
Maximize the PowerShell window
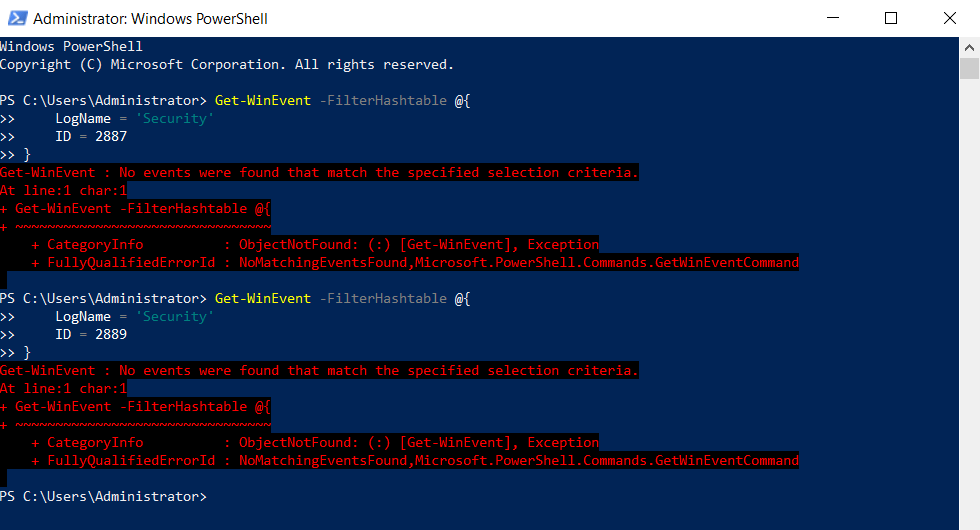pyautogui.click(x=891, y=18)
